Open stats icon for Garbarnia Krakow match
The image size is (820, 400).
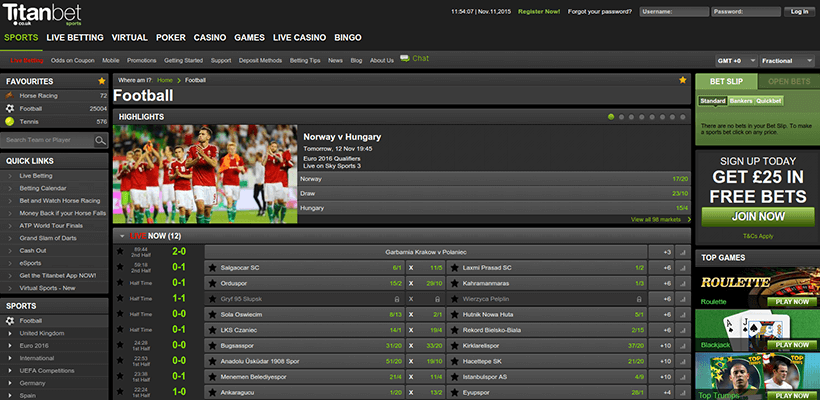[683, 252]
